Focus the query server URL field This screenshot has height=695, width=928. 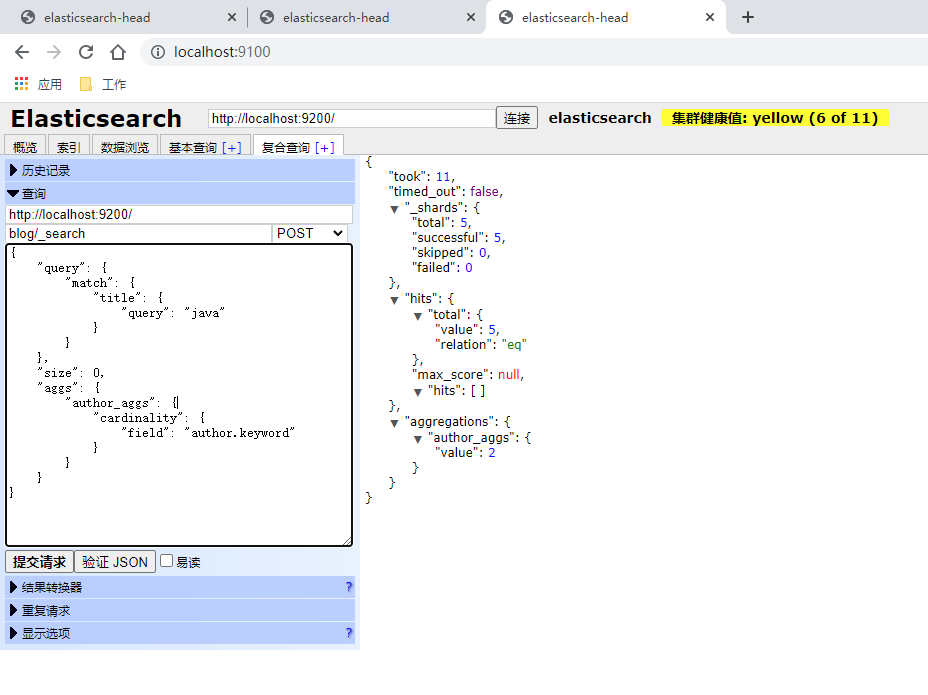coord(179,214)
